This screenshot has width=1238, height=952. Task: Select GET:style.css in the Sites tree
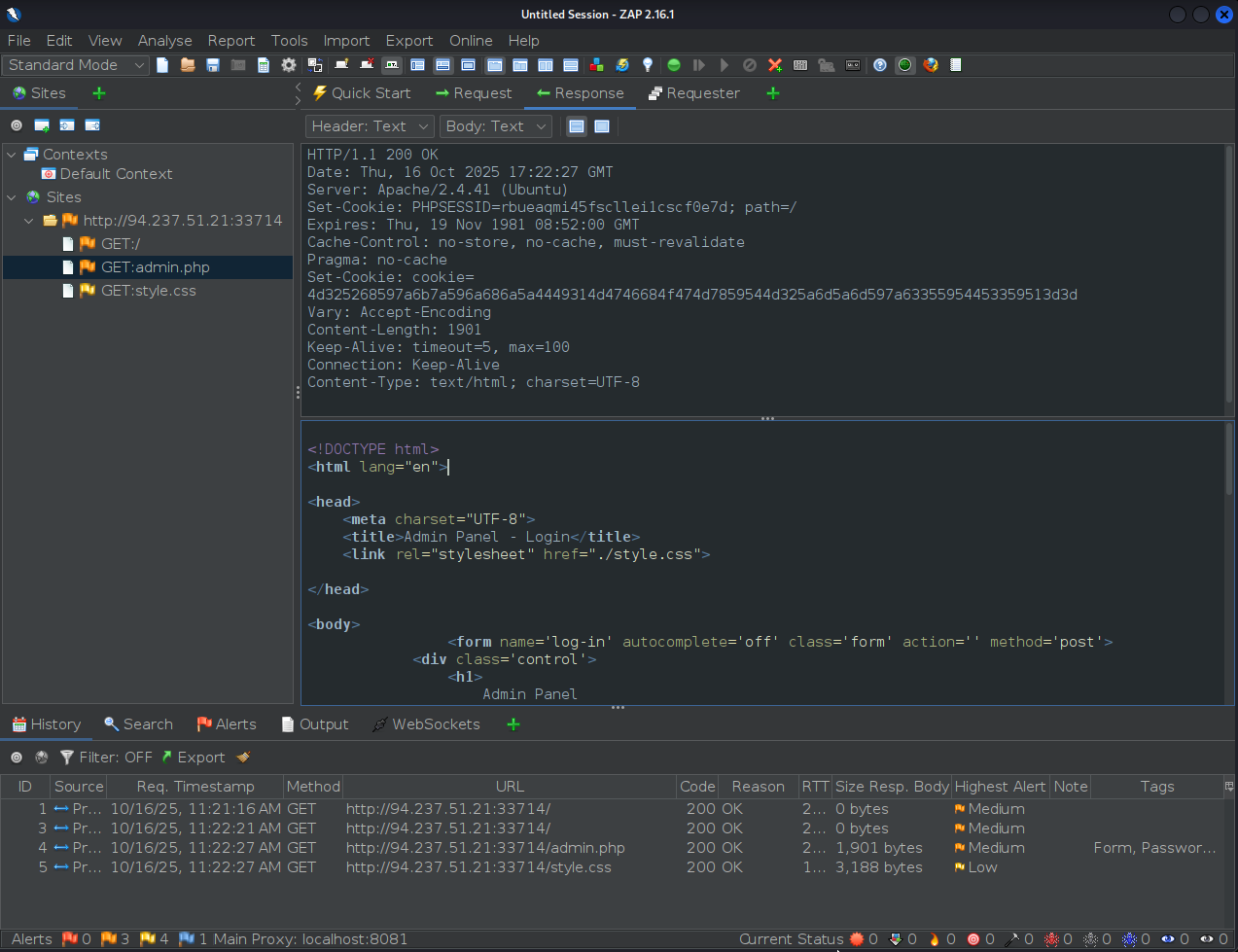click(x=148, y=291)
